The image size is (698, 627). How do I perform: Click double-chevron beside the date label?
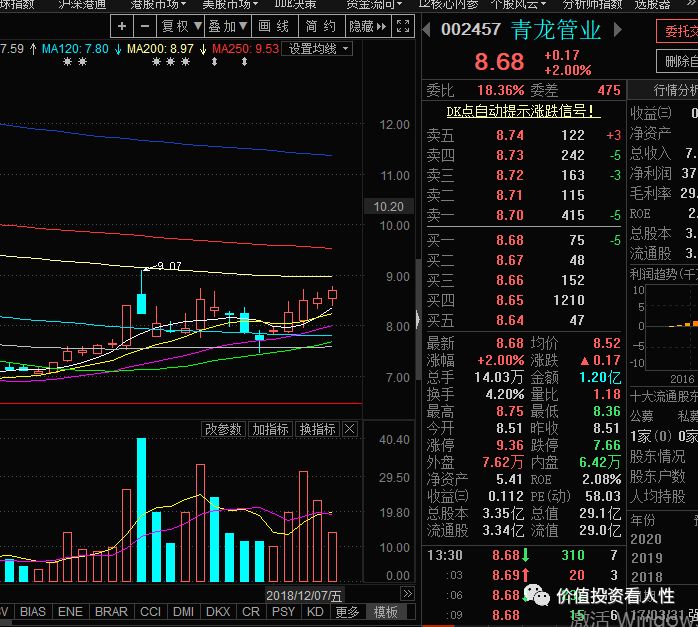pyautogui.click(x=407, y=594)
